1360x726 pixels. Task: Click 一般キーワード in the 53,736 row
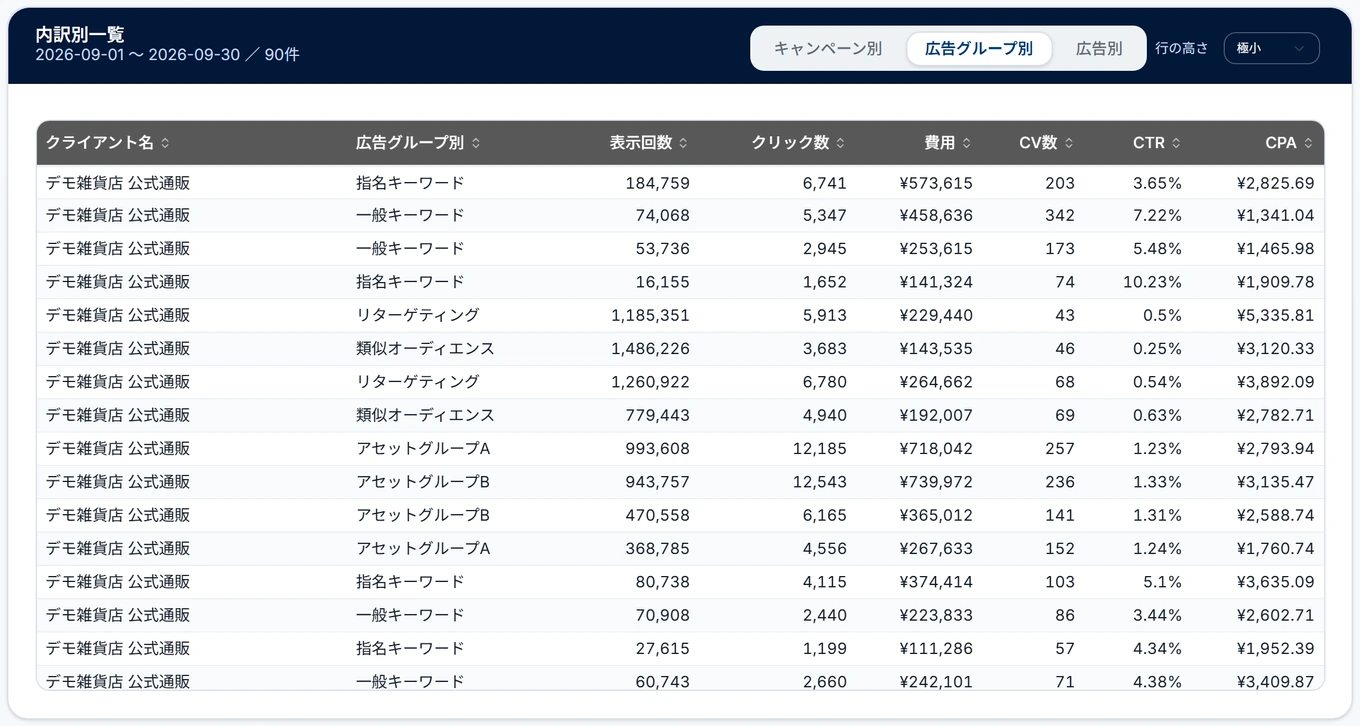point(410,248)
